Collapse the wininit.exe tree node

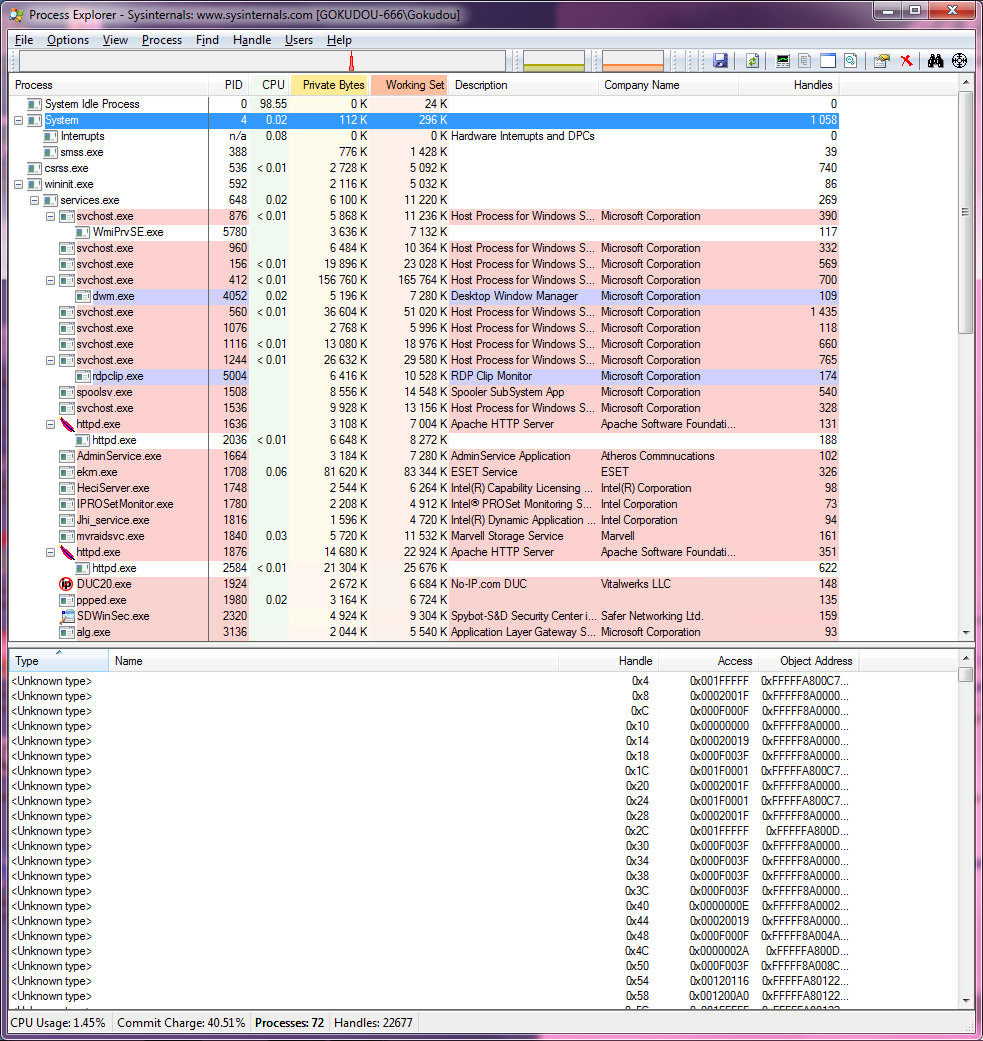point(19,185)
